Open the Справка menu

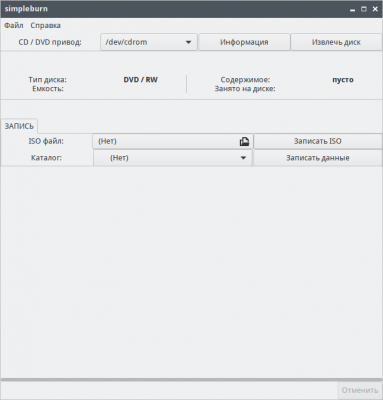point(45,25)
